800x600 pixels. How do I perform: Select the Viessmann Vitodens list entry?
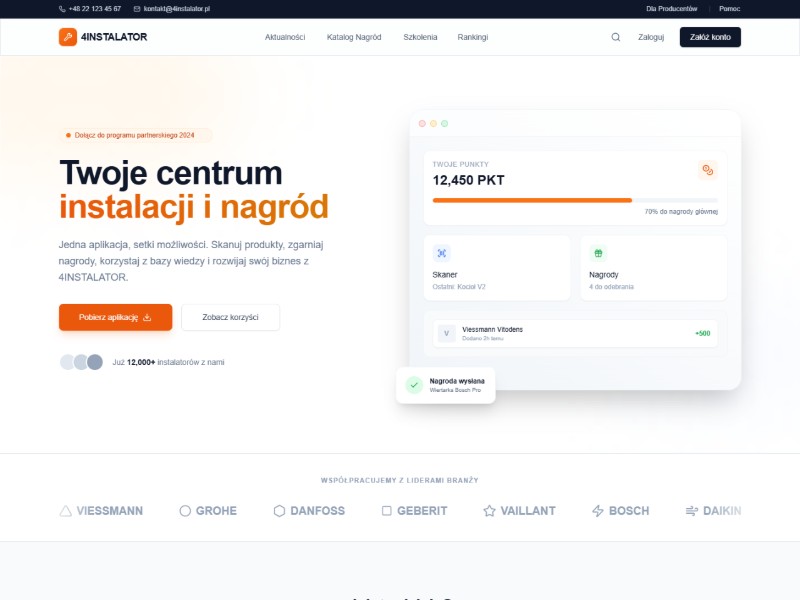point(575,333)
